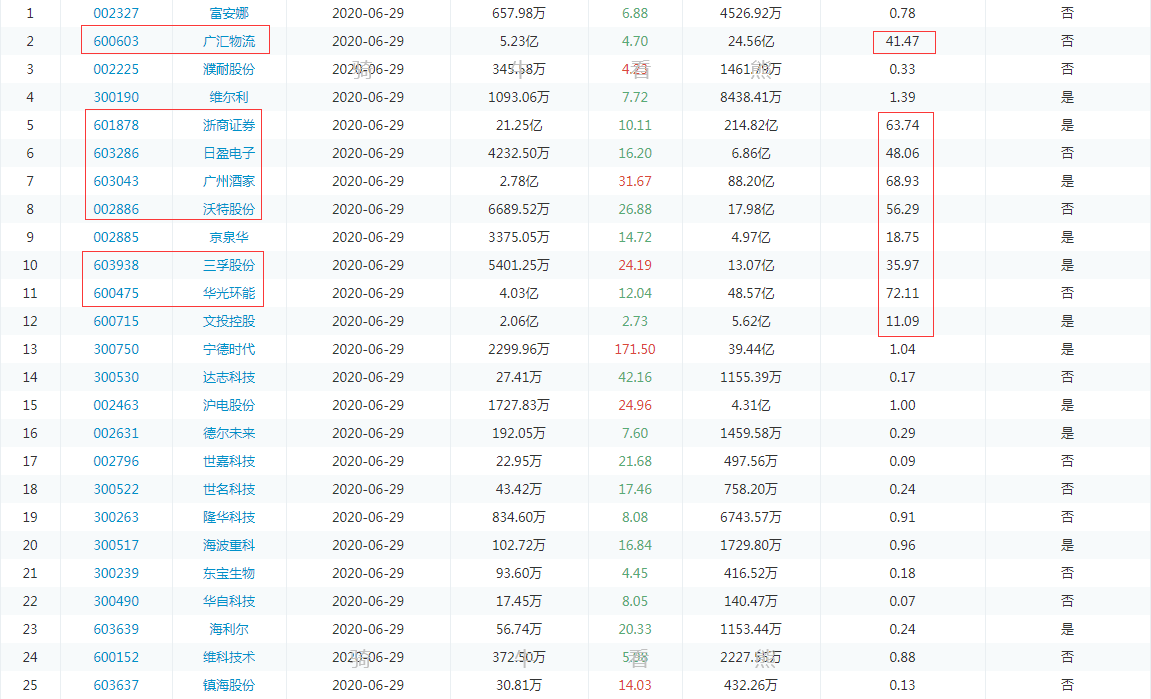Click stock code 603639
The image size is (1151, 699).
pos(116,629)
